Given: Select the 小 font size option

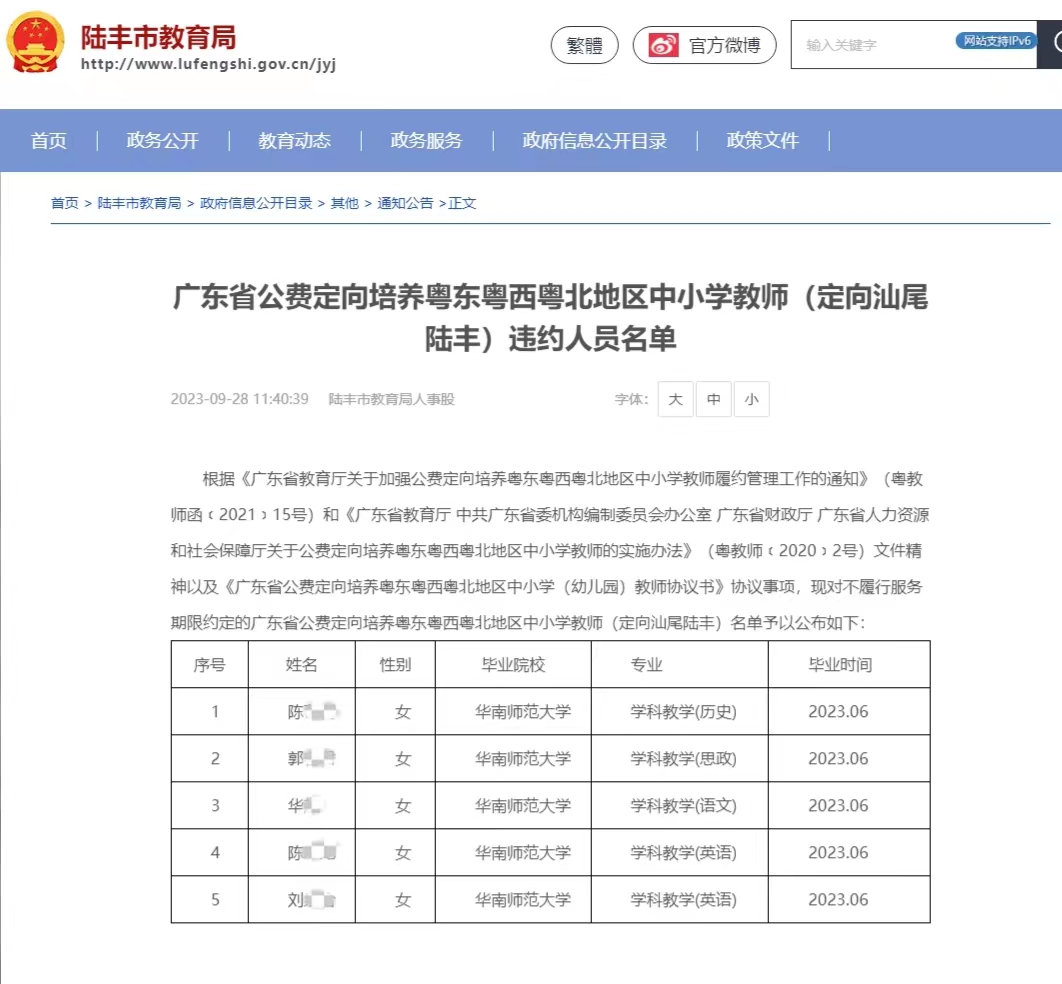Looking at the screenshot, I should point(751,399).
